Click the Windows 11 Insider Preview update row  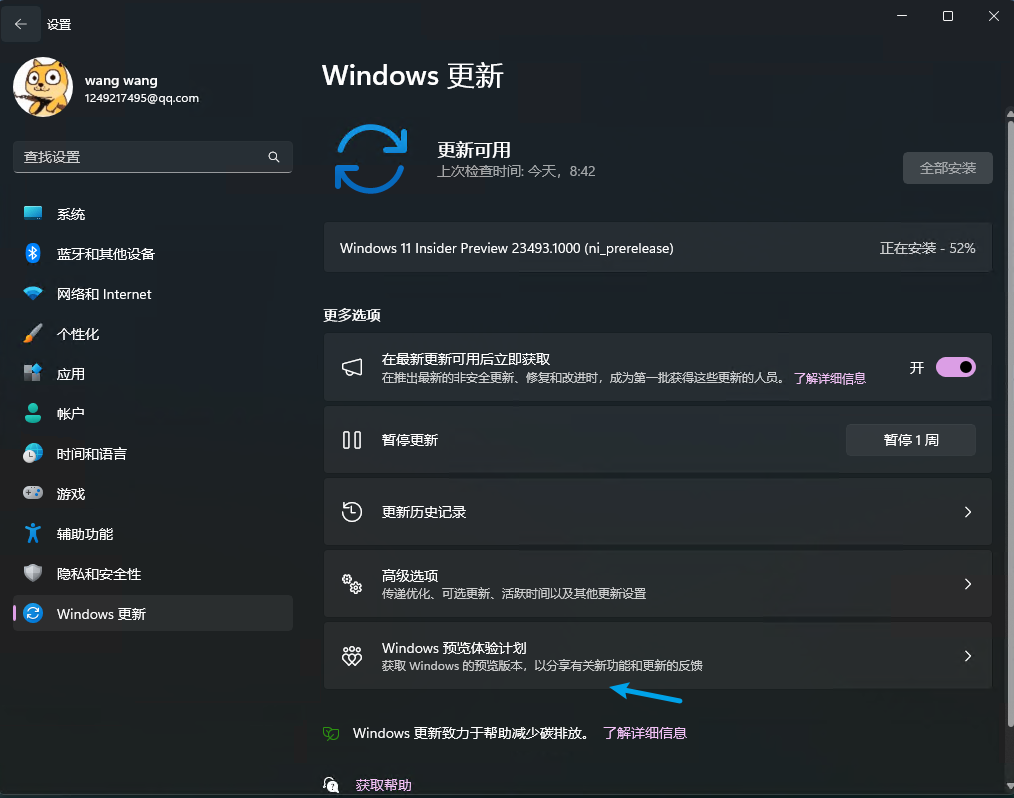point(658,248)
